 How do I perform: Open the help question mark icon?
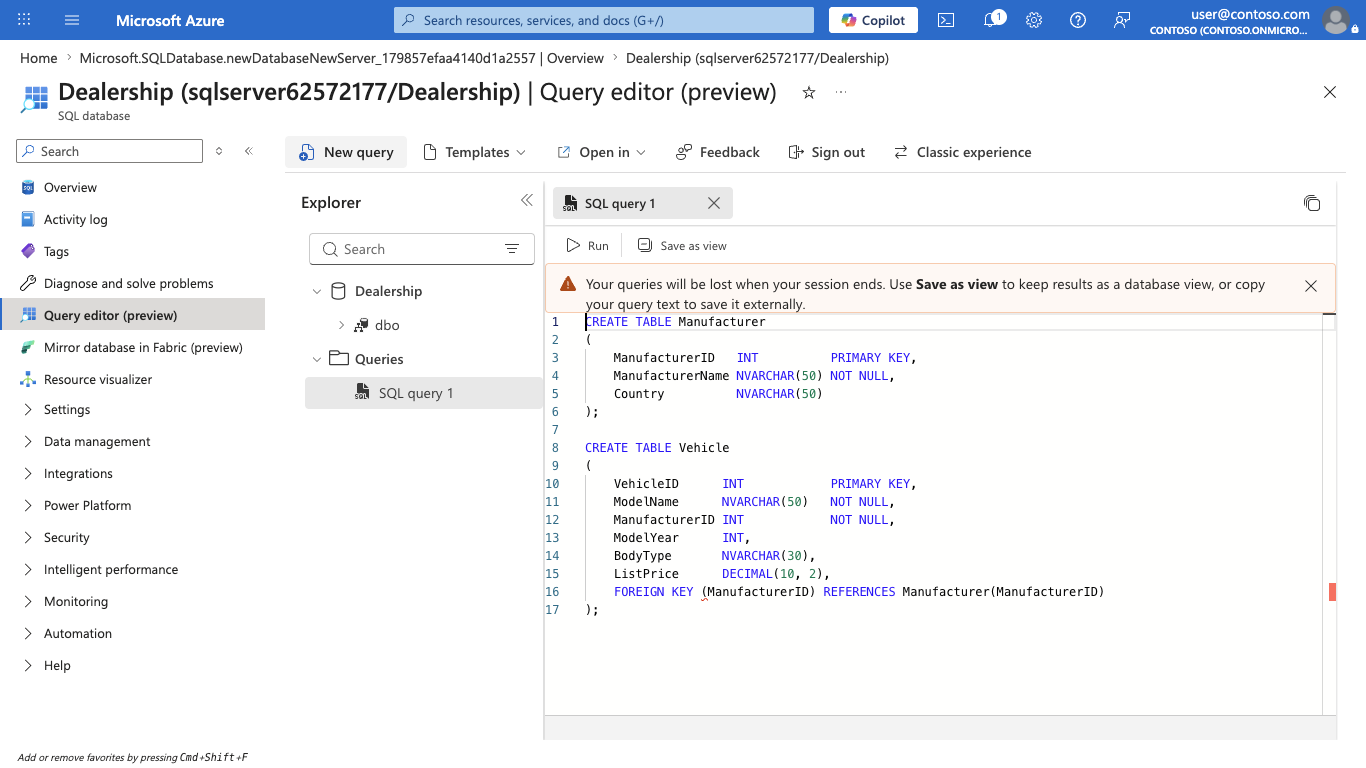[x=1078, y=20]
